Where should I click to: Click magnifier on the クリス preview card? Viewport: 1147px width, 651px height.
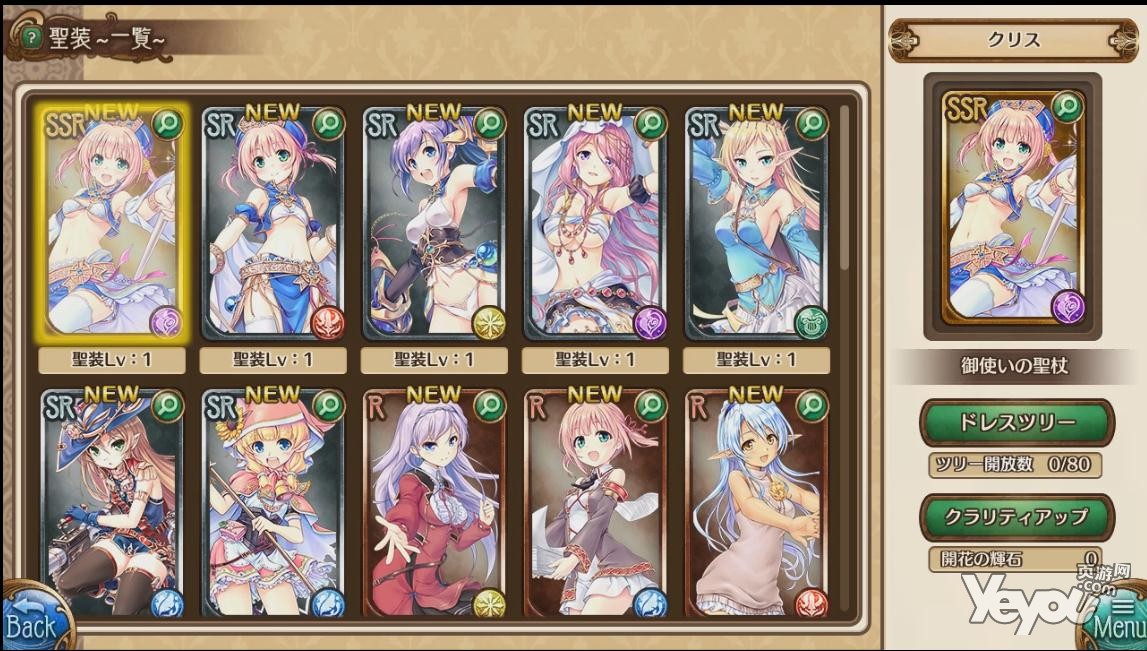[x=1068, y=108]
